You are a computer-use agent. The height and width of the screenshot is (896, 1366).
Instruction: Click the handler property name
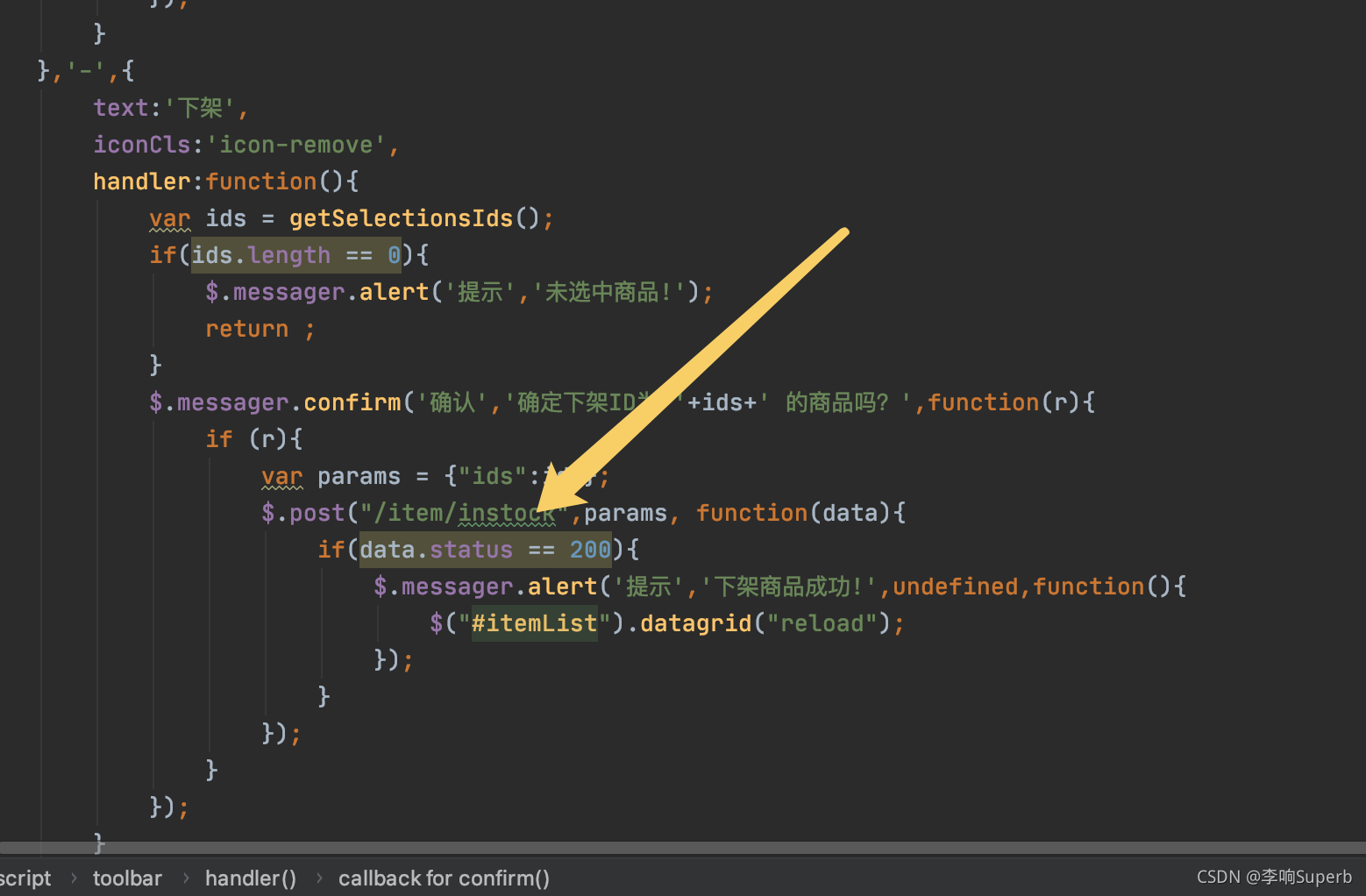[x=142, y=181]
